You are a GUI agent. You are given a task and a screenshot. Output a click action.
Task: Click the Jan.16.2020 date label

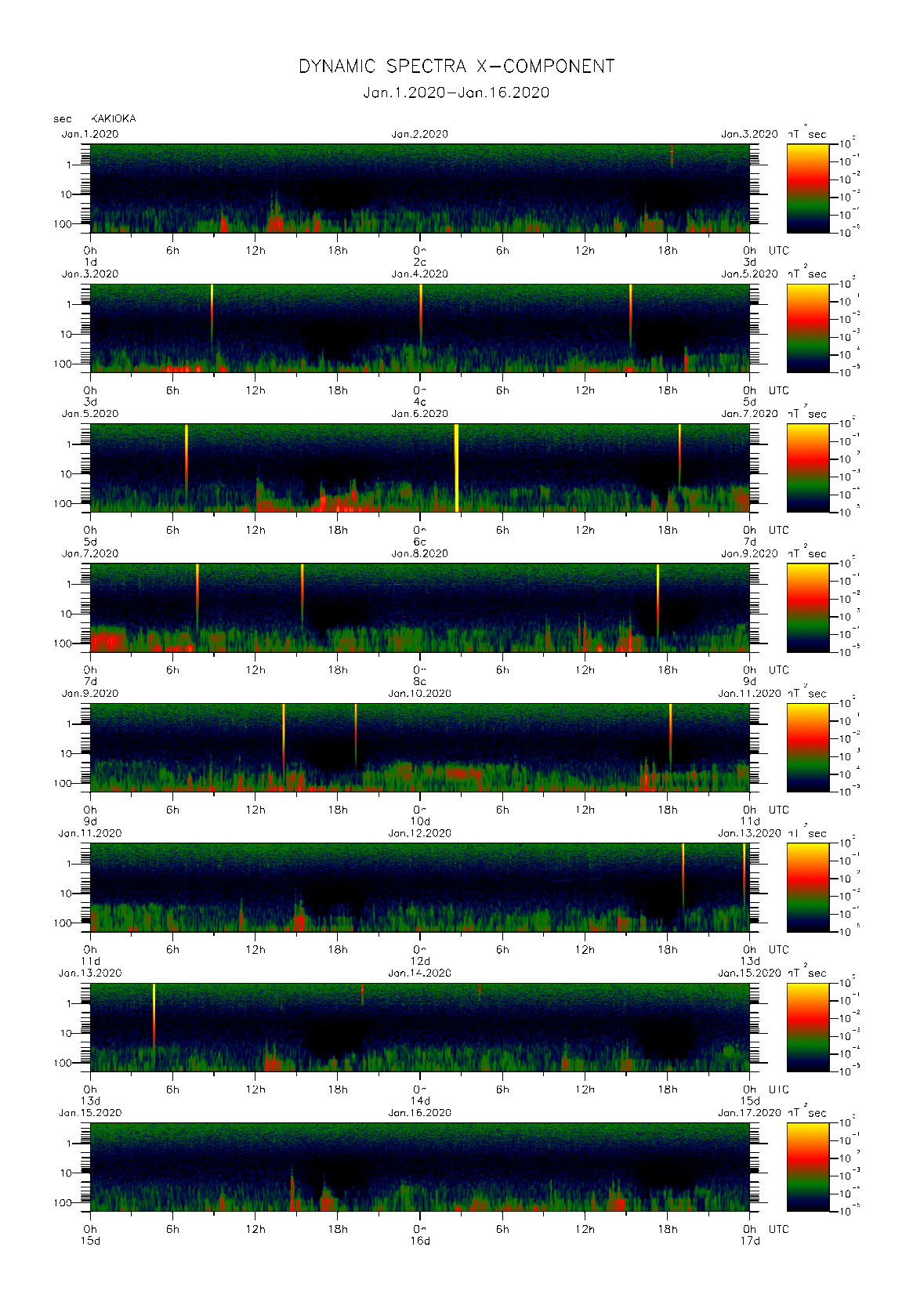[x=420, y=1113]
